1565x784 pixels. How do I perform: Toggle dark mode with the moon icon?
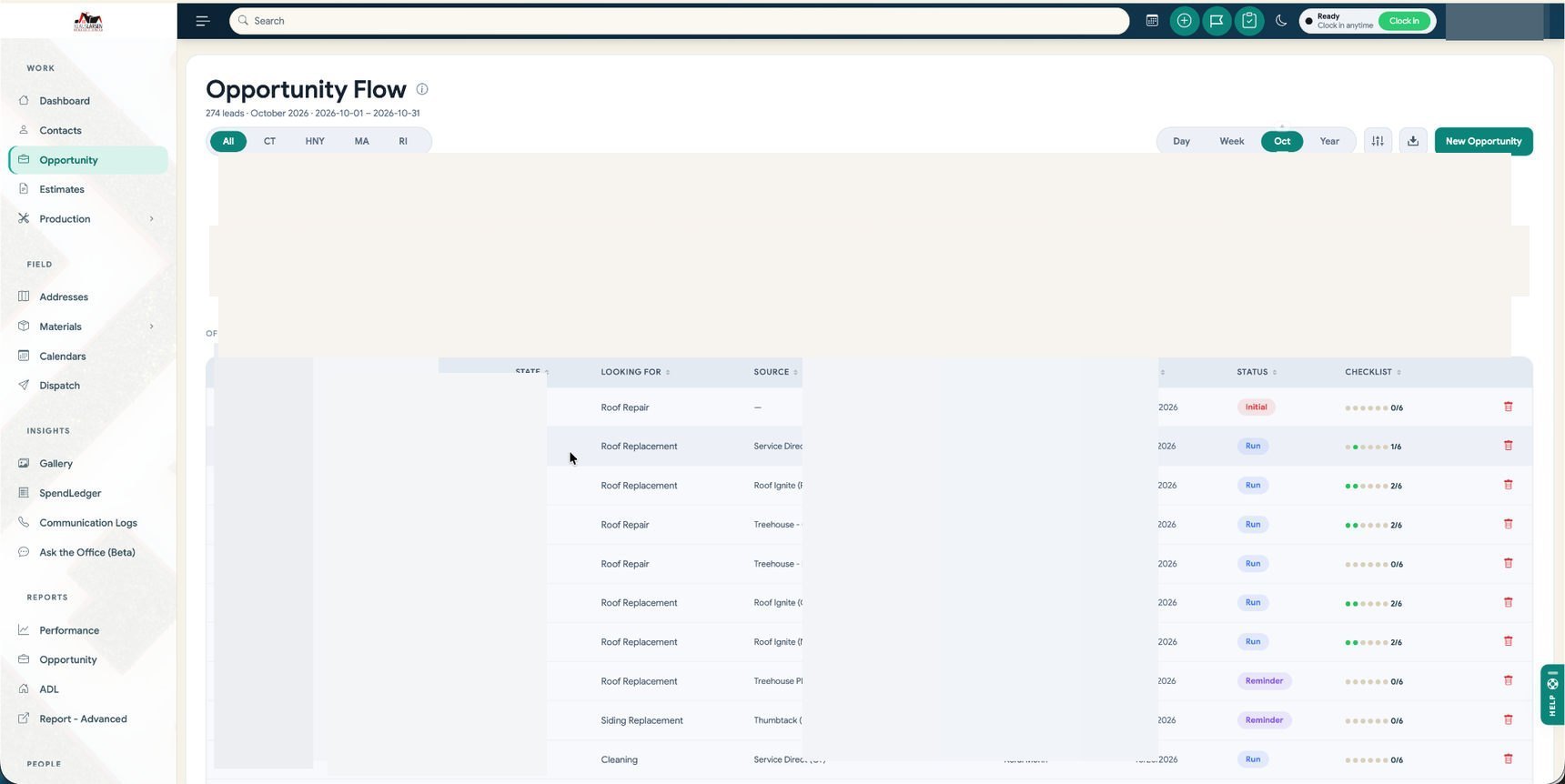pos(1281,21)
